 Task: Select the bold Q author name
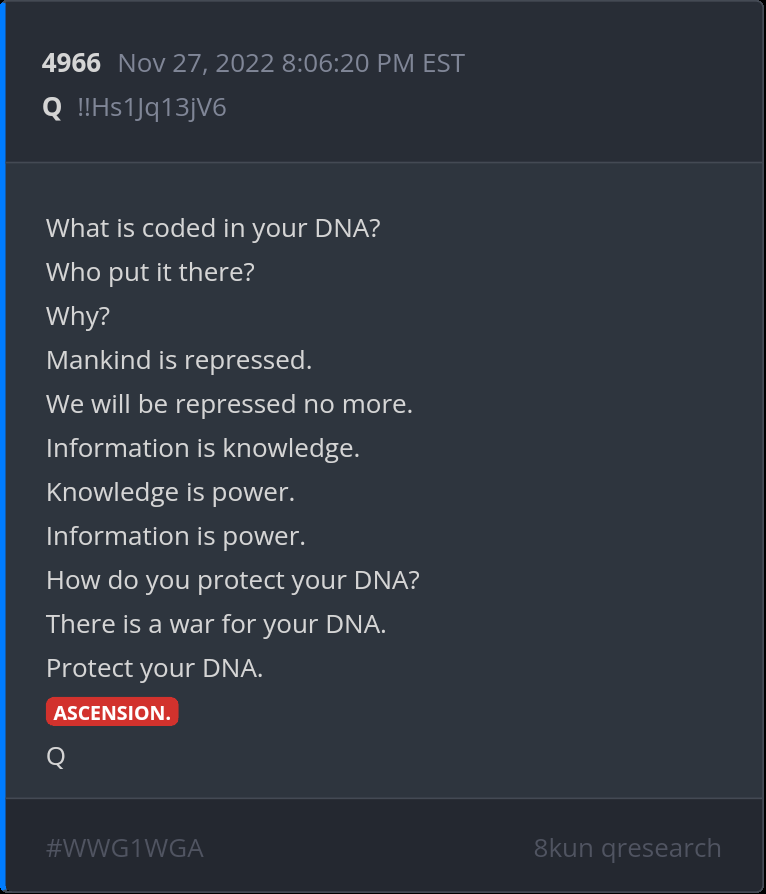pyautogui.click(x=53, y=107)
